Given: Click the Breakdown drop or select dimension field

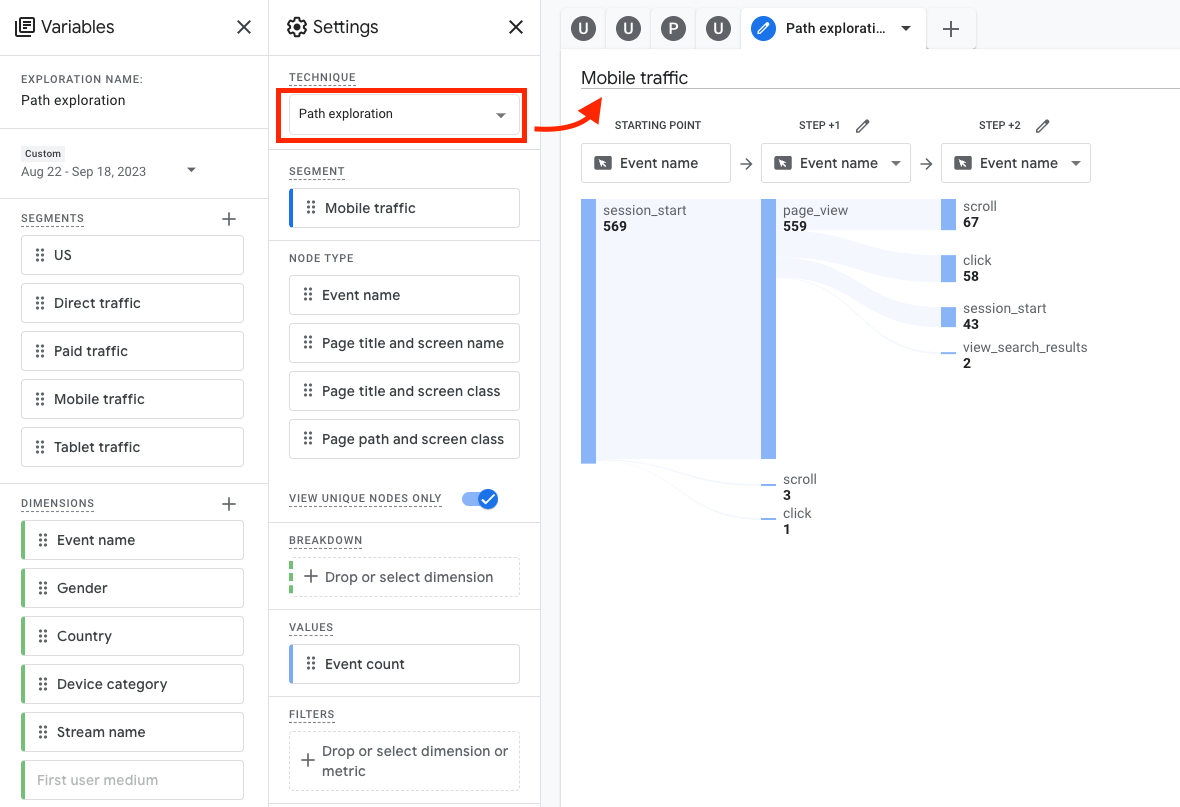Looking at the screenshot, I should 404,577.
